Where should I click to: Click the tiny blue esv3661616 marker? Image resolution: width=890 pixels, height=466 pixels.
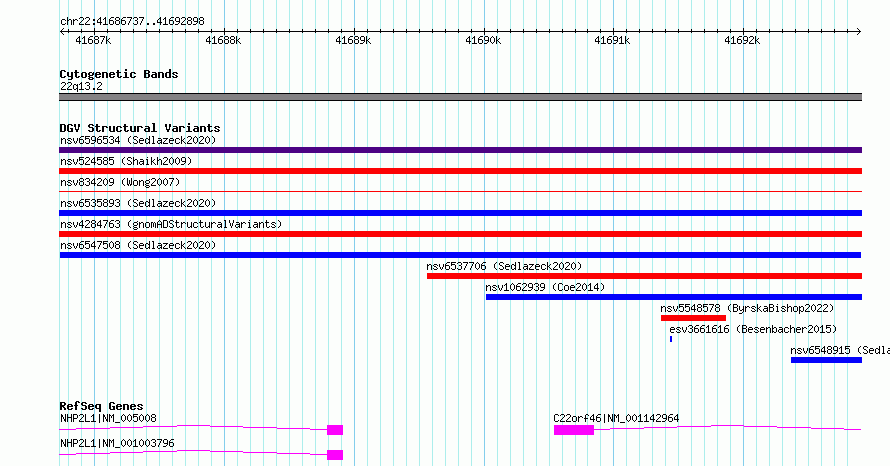pos(671,339)
